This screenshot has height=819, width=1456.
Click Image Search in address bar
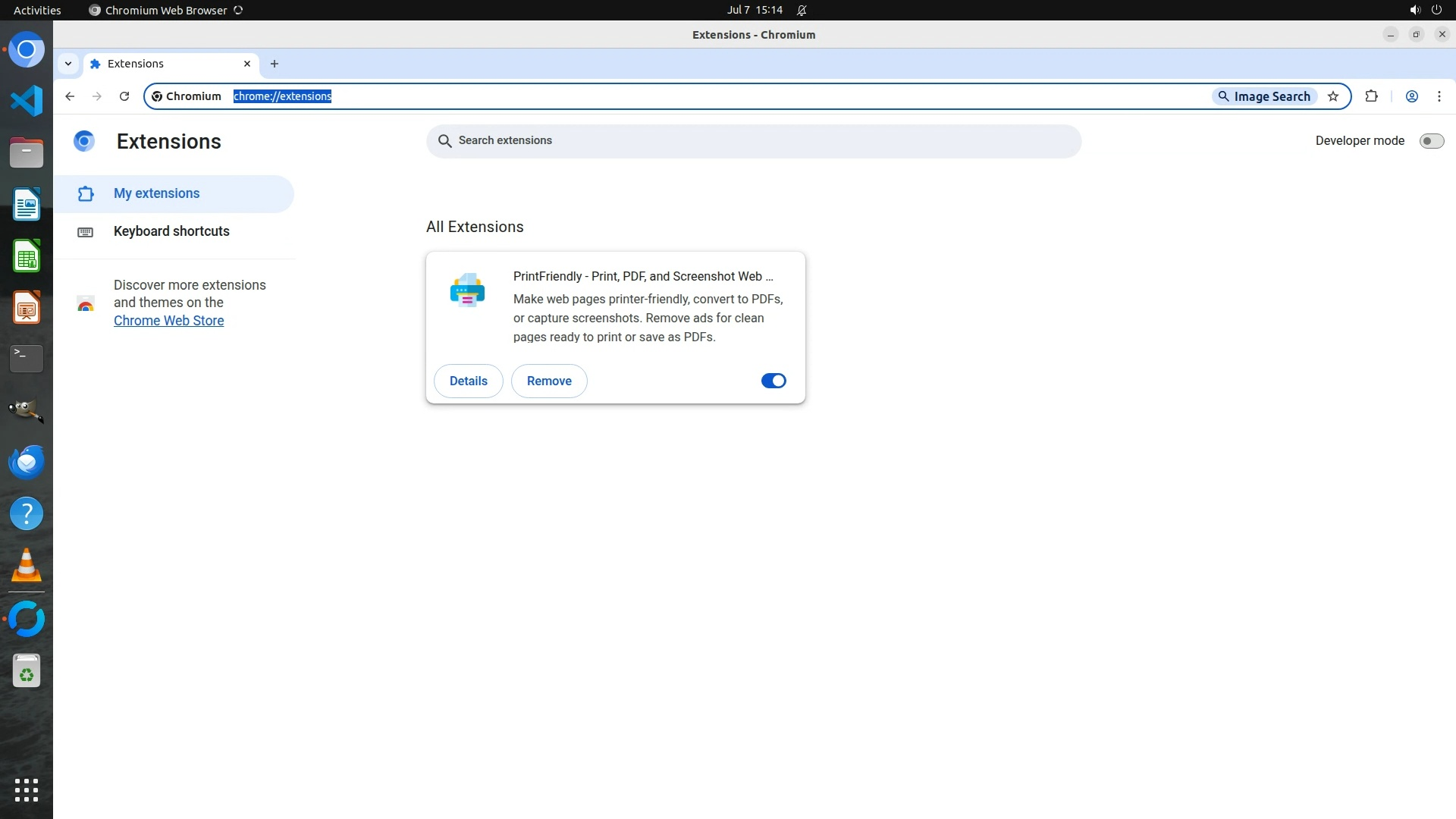pyautogui.click(x=1263, y=96)
